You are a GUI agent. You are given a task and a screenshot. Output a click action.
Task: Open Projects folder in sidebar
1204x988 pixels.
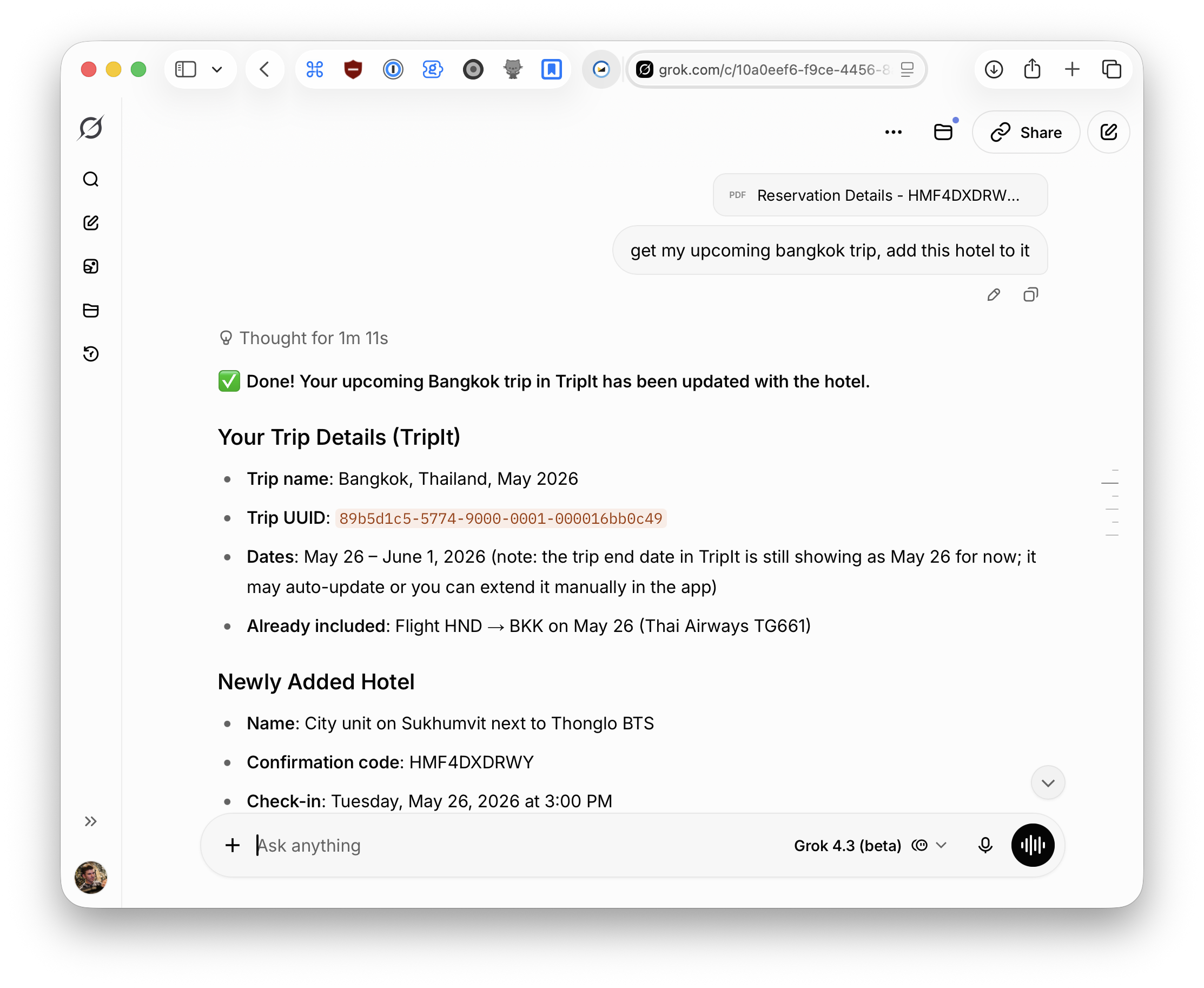point(91,310)
